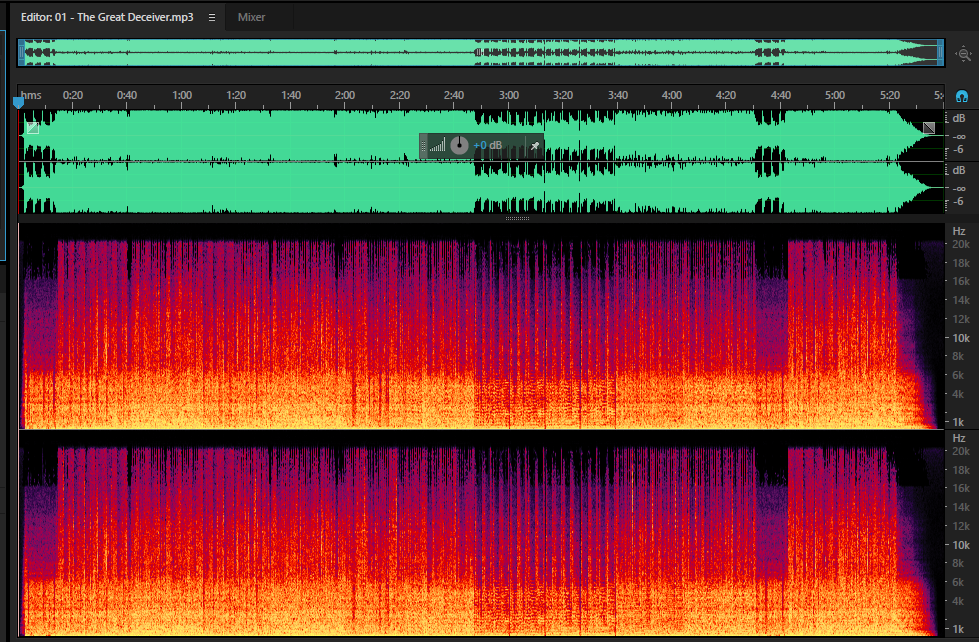The height and width of the screenshot is (642, 979).
Task: Click the right handle of the overview navigator
Action: click(940, 52)
